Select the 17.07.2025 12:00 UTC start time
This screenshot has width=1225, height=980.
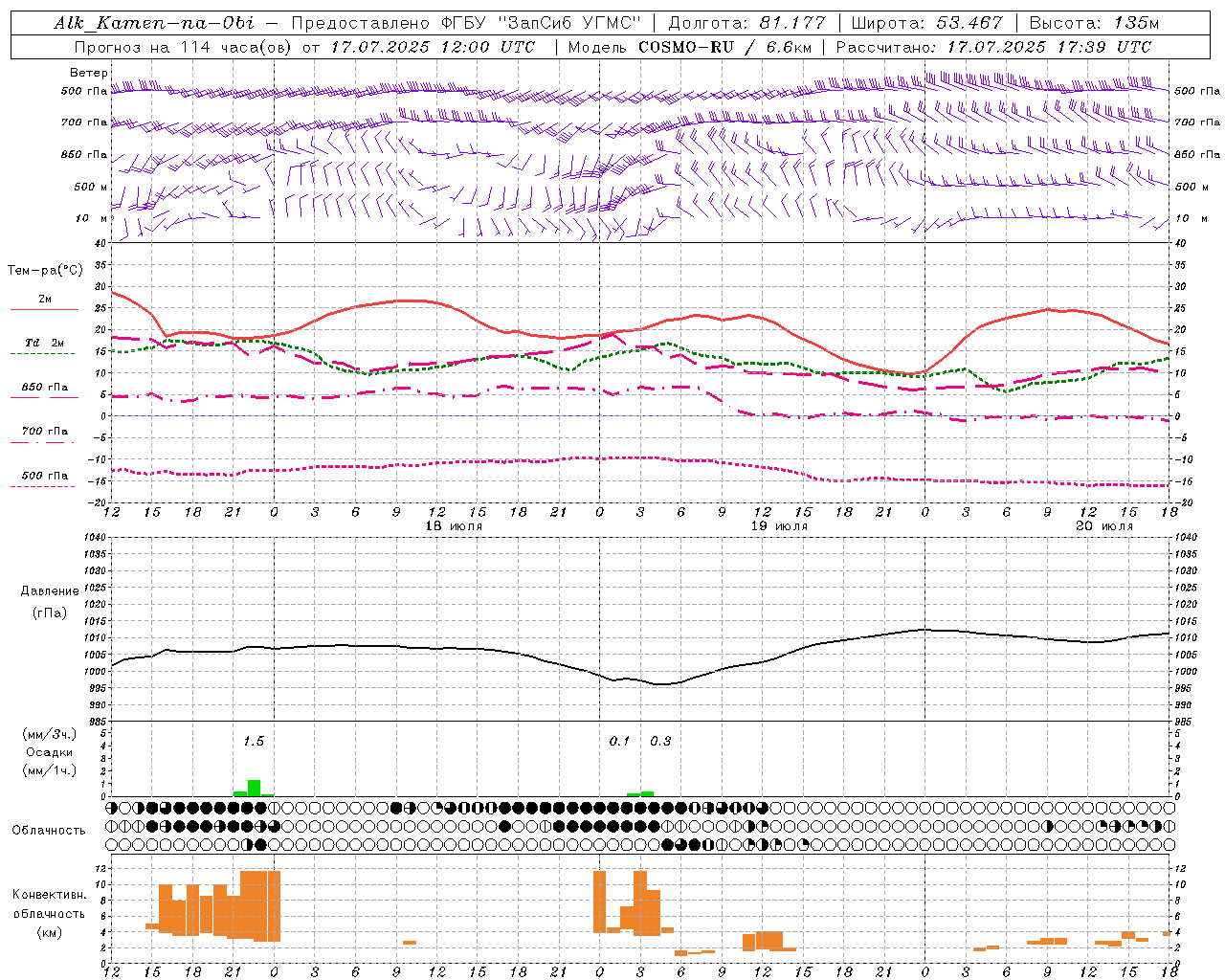point(433,47)
